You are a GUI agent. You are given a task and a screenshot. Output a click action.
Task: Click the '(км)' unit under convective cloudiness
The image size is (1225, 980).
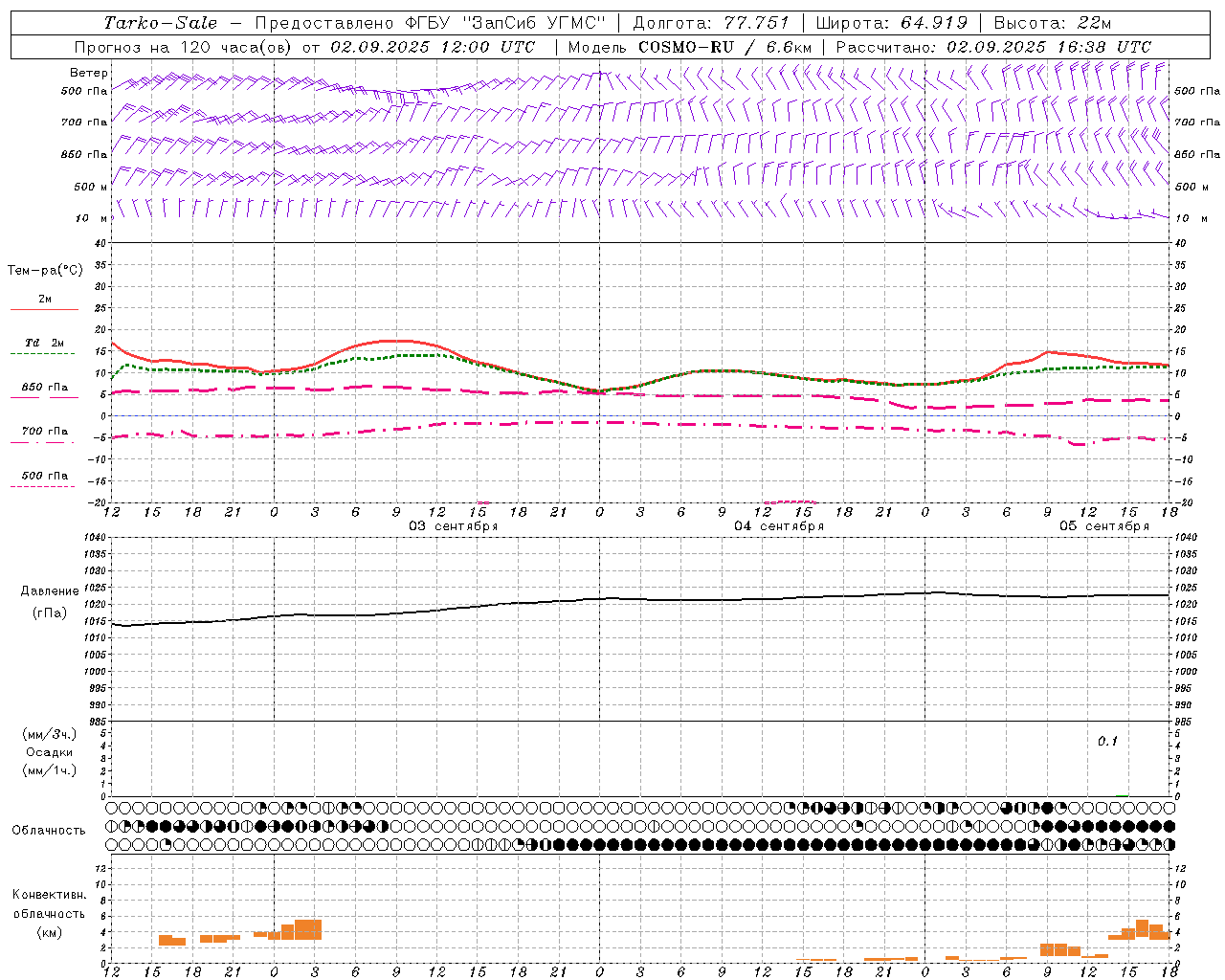click(x=49, y=932)
